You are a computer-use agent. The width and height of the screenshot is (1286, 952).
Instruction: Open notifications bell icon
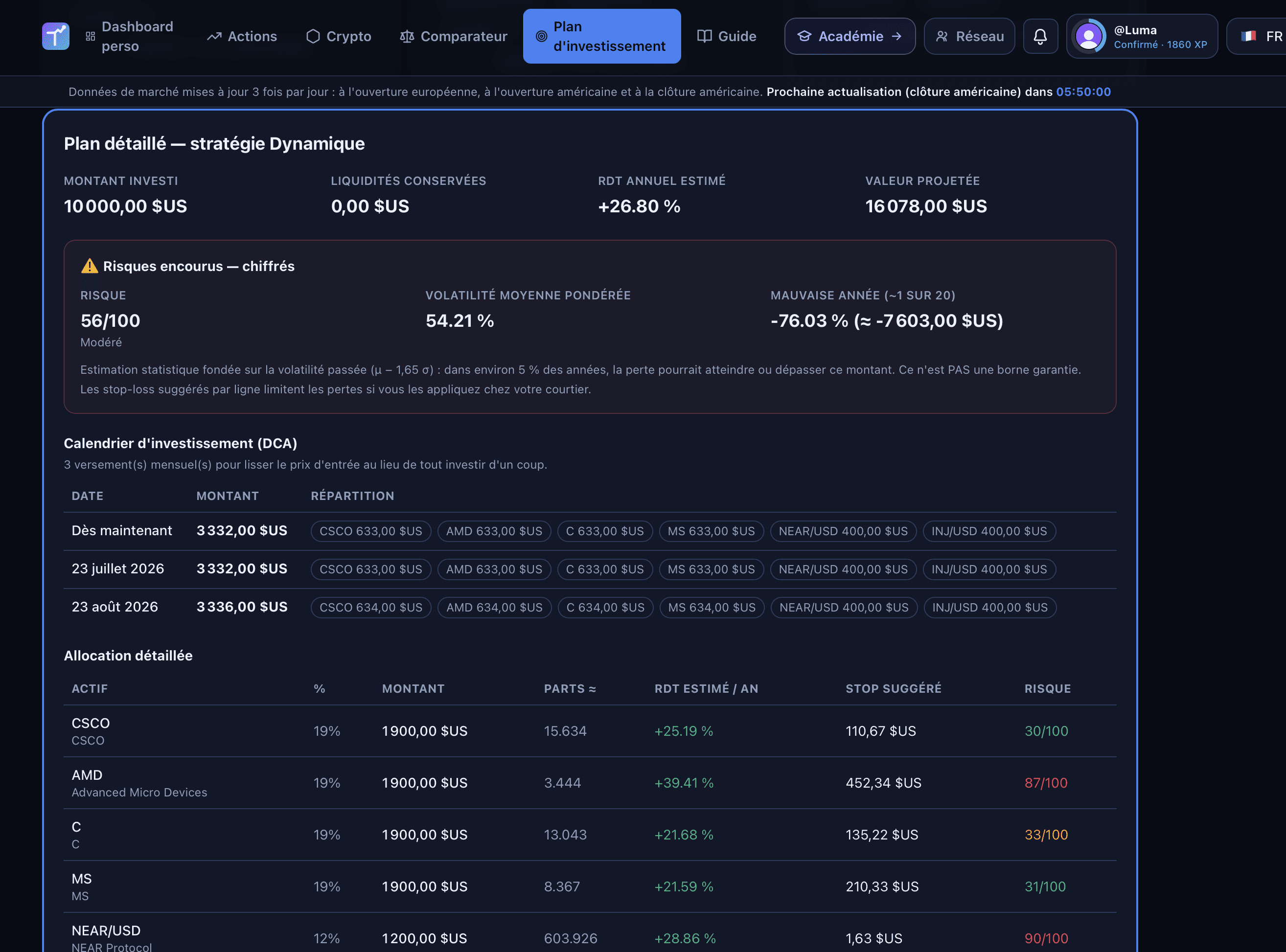[1040, 36]
